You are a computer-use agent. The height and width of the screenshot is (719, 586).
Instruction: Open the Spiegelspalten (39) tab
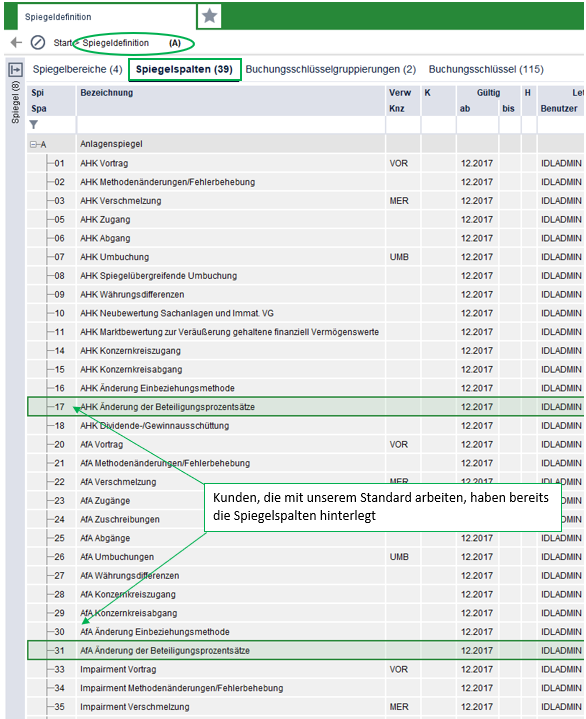click(184, 69)
